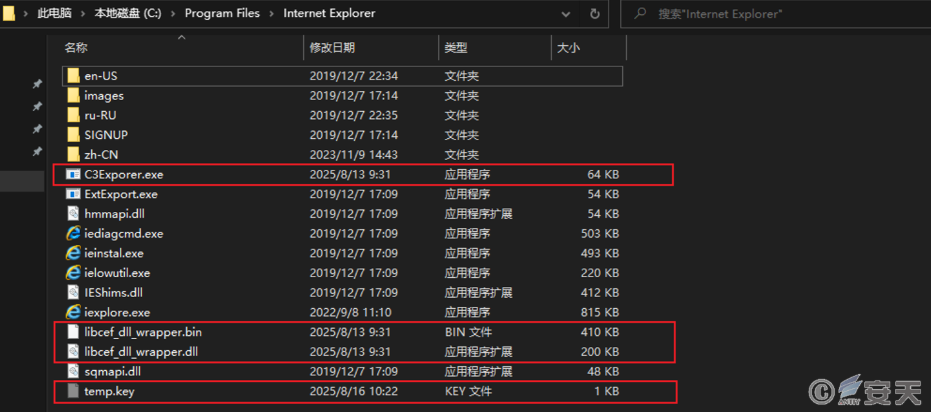Select the libcef_dll_wrapper.dll file icon
This screenshot has width=931, height=412.
73,352
